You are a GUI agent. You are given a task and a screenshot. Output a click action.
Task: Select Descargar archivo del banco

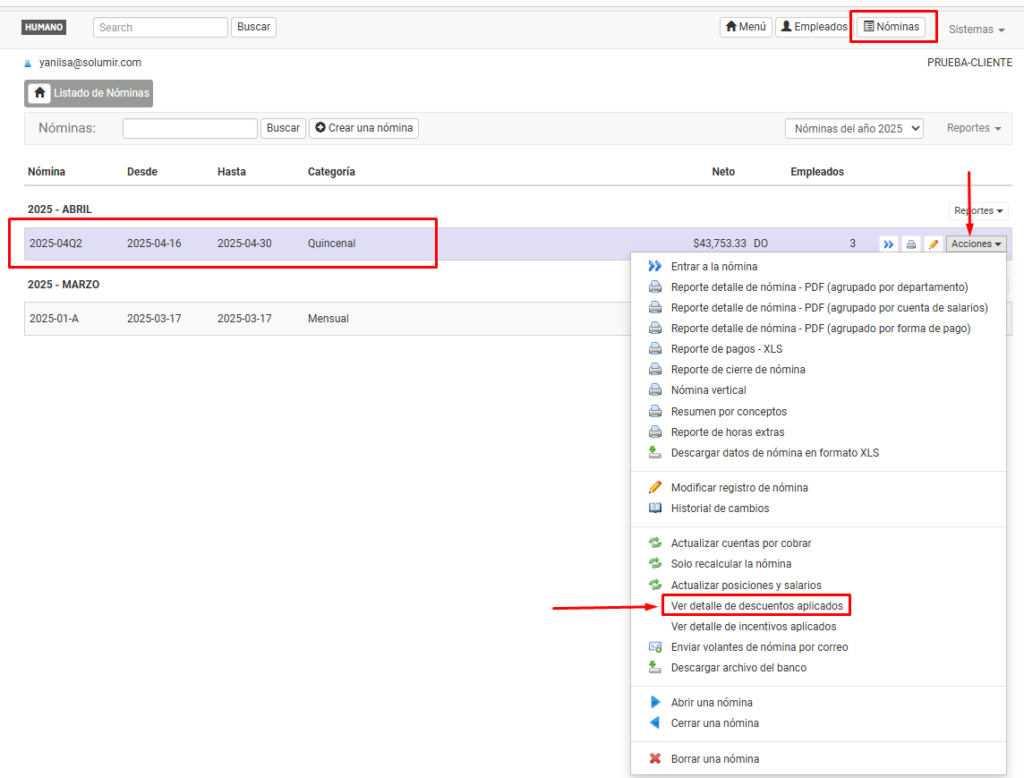pyautogui.click(x=738, y=667)
